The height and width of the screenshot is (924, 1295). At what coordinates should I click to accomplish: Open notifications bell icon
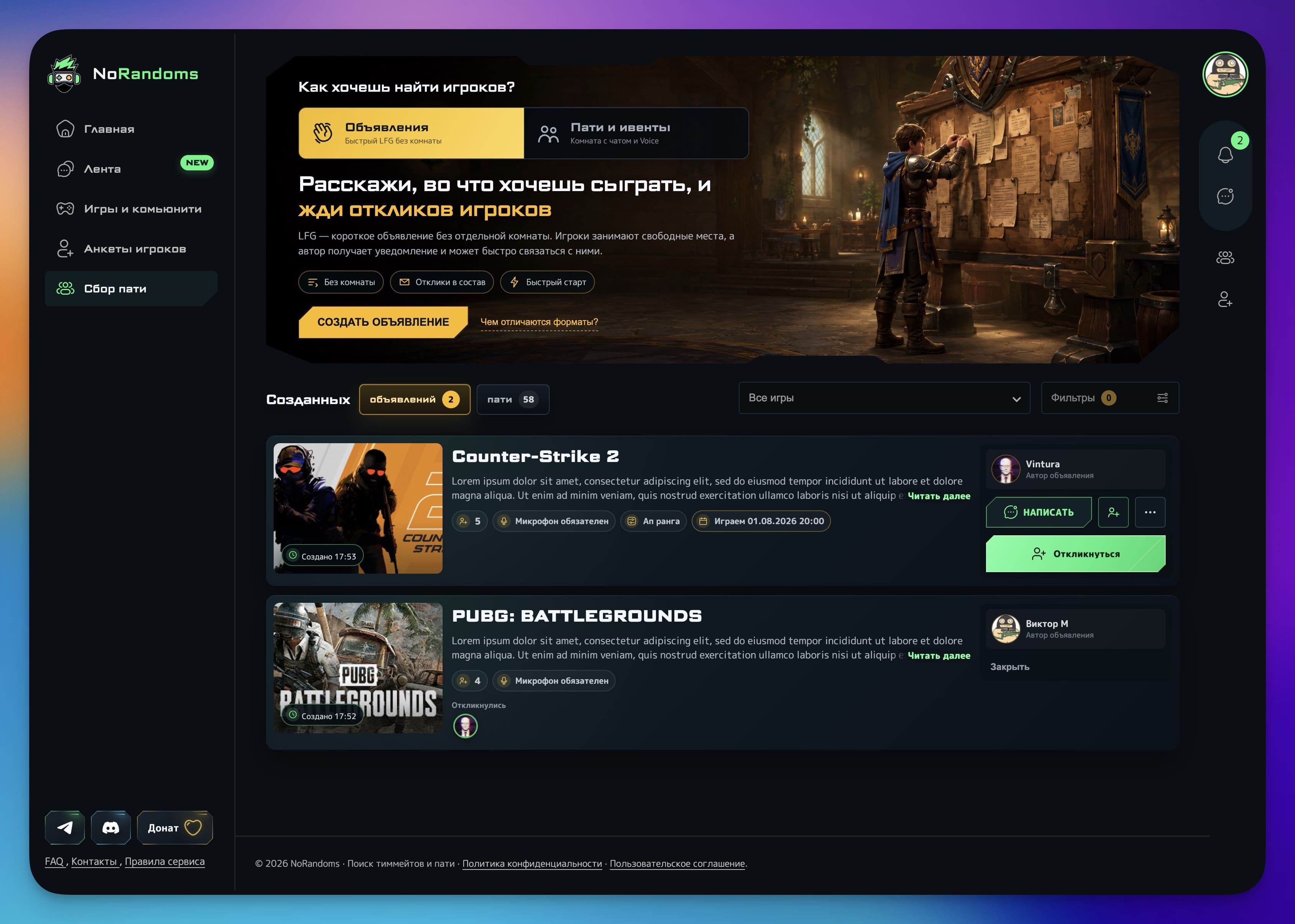[1225, 155]
